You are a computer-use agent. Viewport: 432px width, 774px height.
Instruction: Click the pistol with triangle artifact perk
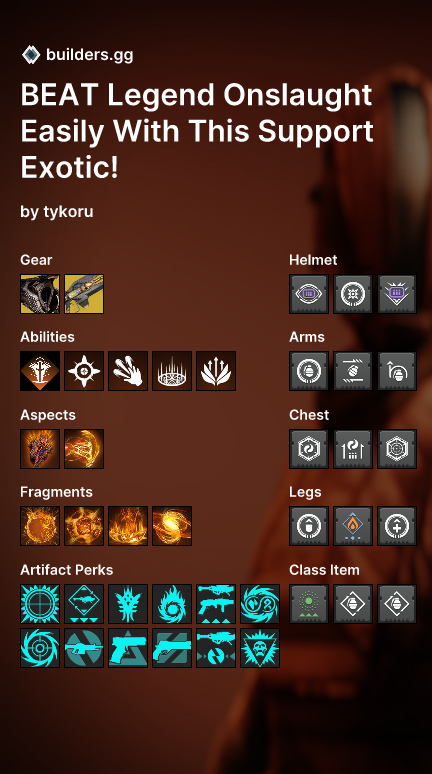[x=128, y=648]
